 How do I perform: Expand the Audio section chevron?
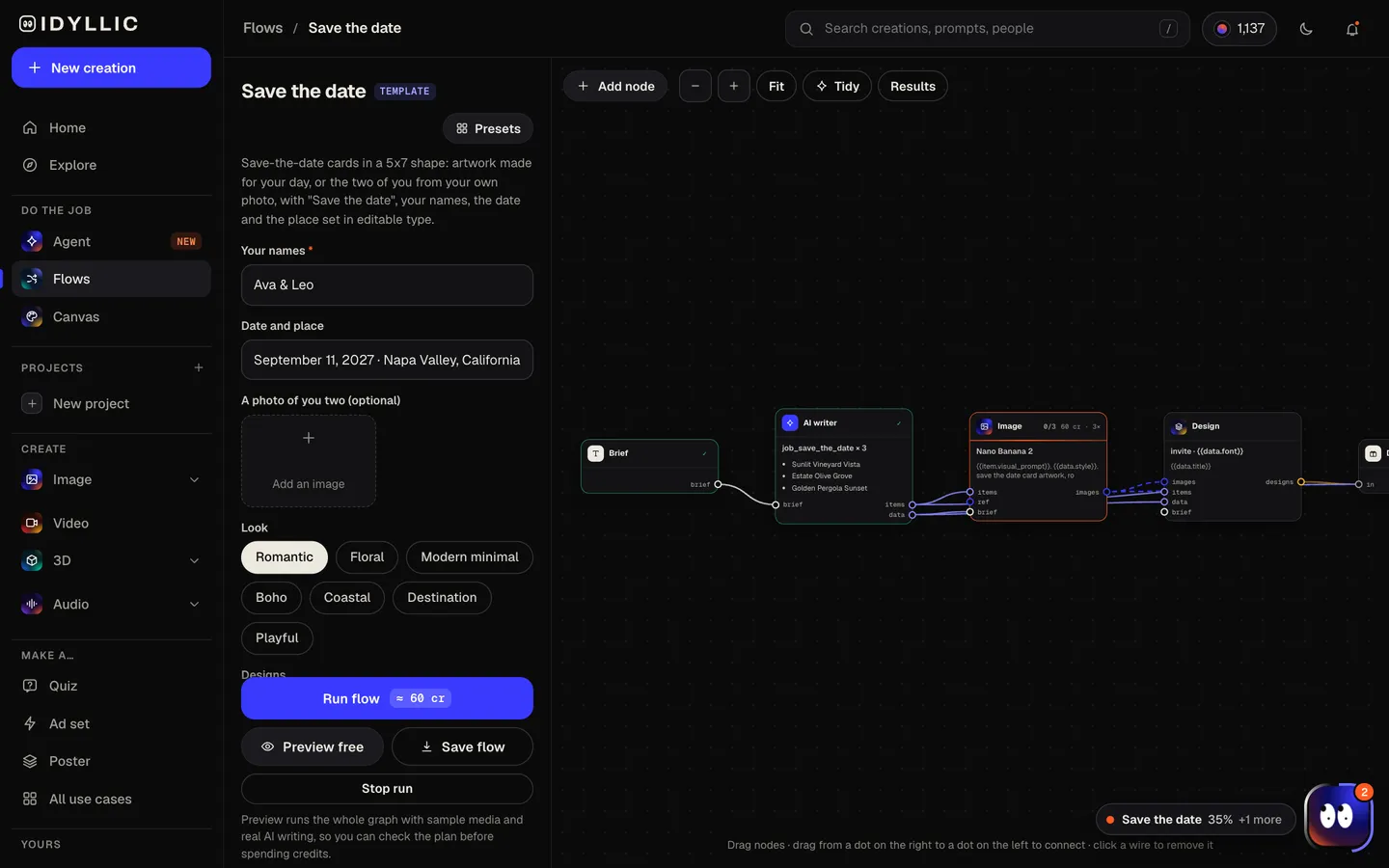click(194, 604)
